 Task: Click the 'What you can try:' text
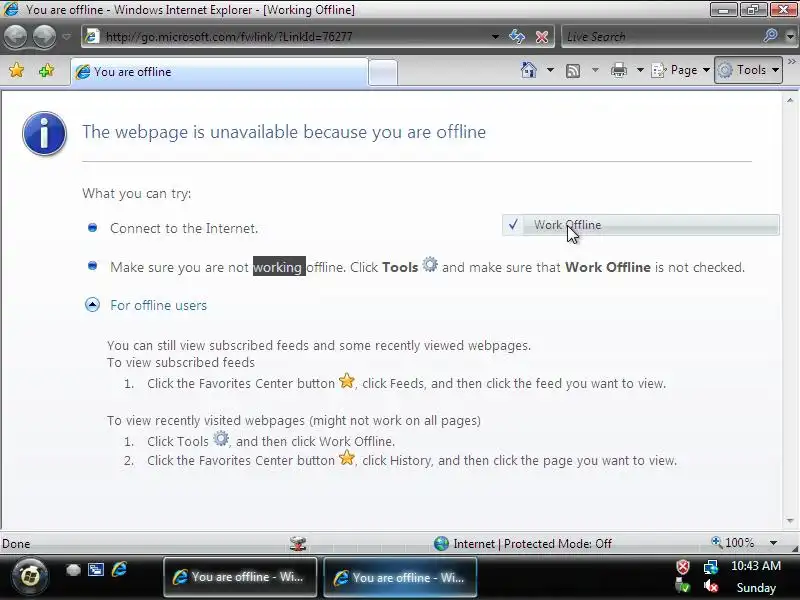tap(137, 193)
